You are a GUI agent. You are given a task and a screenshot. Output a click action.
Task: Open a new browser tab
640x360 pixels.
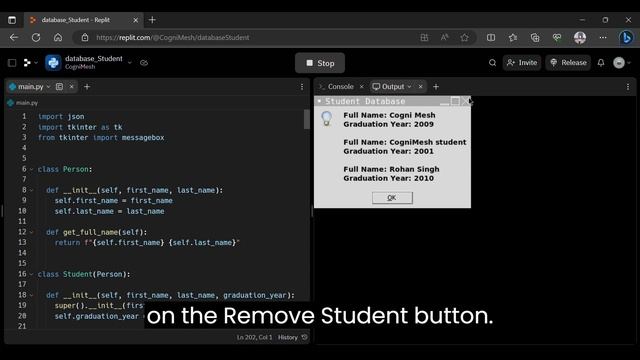pyautogui.click(x=152, y=20)
